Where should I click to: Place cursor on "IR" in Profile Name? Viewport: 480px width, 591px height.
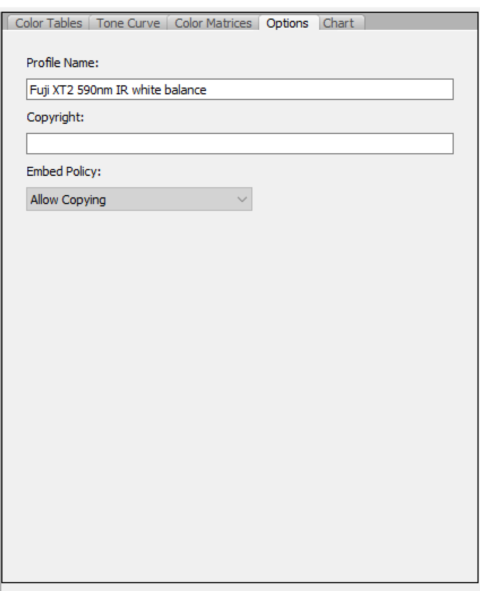coord(122,90)
